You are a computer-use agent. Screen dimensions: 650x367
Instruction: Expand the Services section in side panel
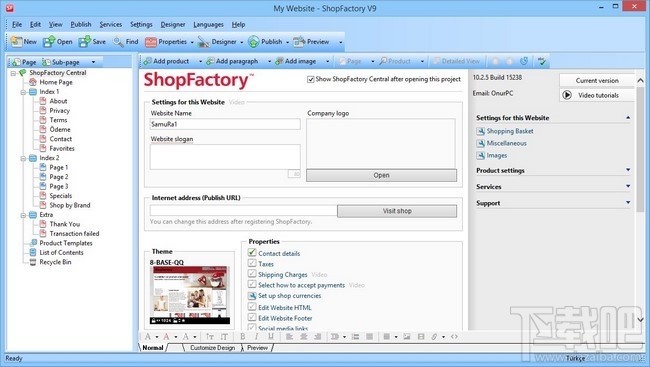coord(628,187)
